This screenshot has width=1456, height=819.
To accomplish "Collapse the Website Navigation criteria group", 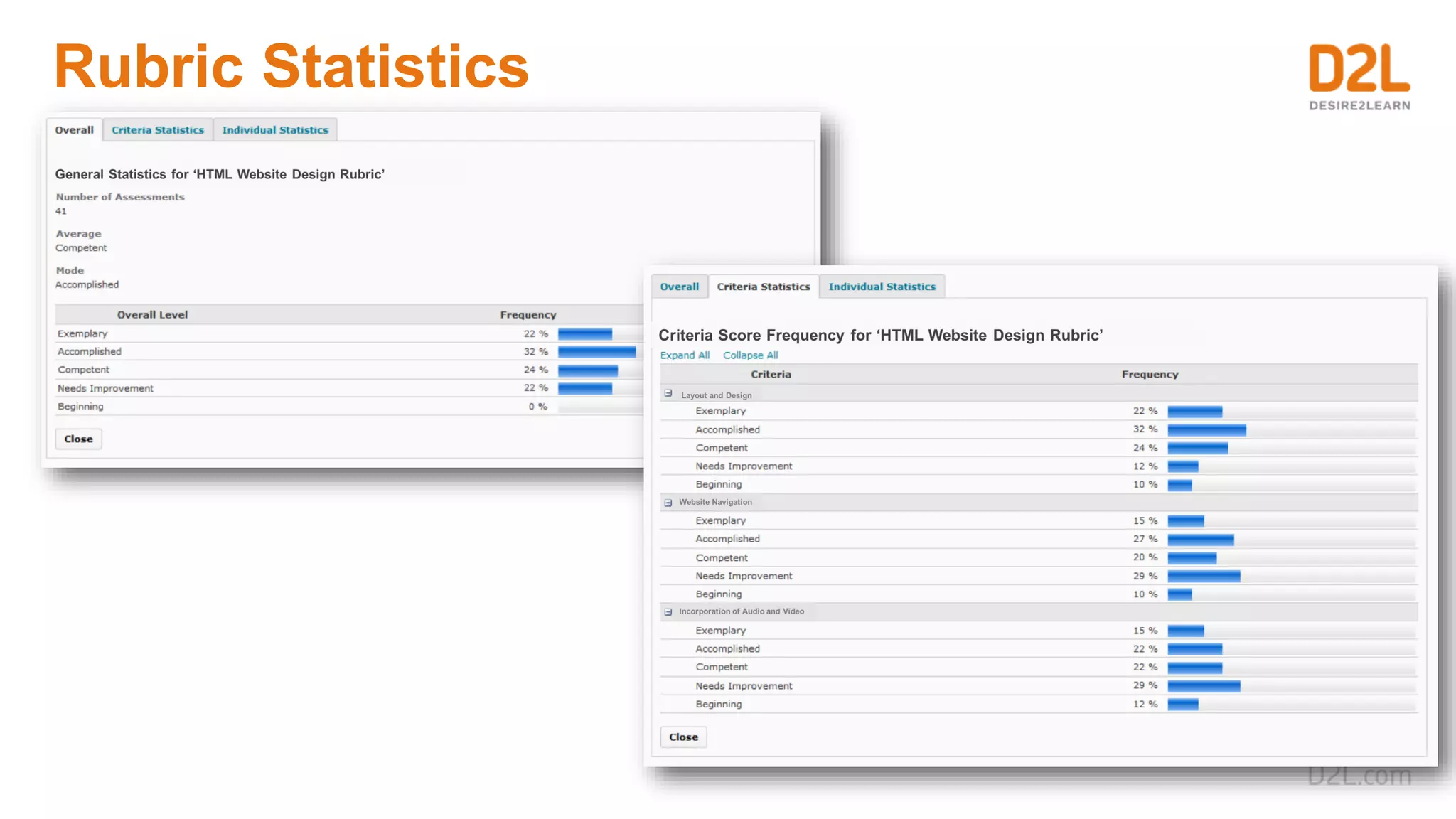I will [x=668, y=503].
